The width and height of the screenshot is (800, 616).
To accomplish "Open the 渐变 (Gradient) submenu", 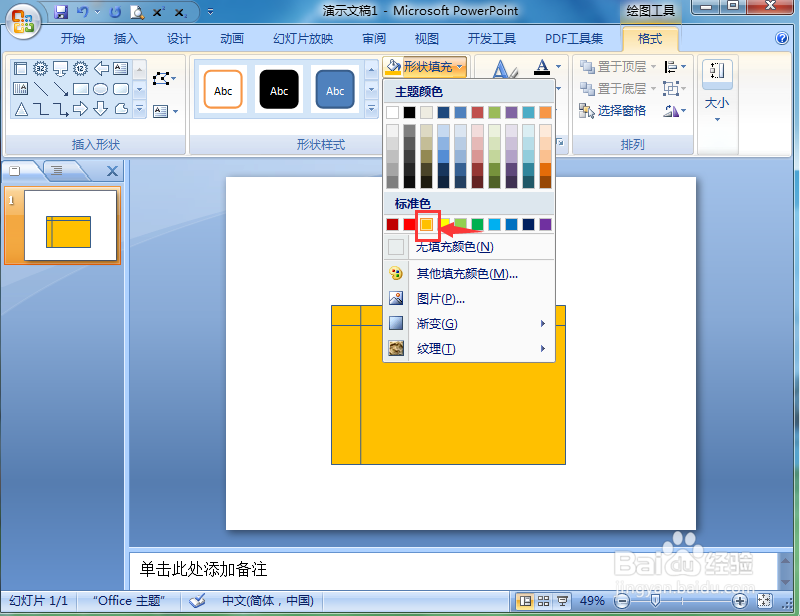I will (x=468, y=324).
